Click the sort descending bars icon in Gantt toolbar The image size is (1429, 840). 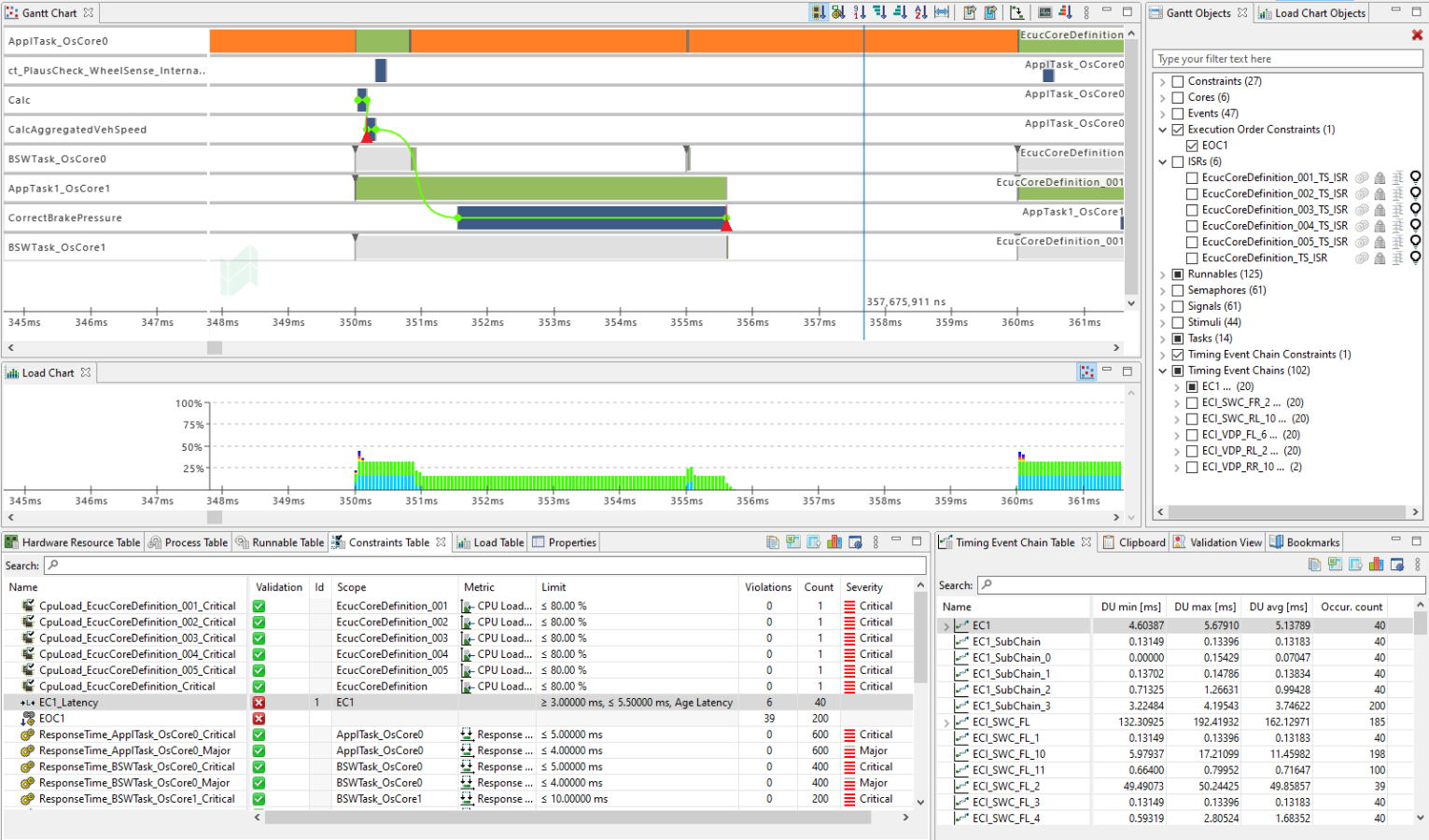tap(880, 12)
